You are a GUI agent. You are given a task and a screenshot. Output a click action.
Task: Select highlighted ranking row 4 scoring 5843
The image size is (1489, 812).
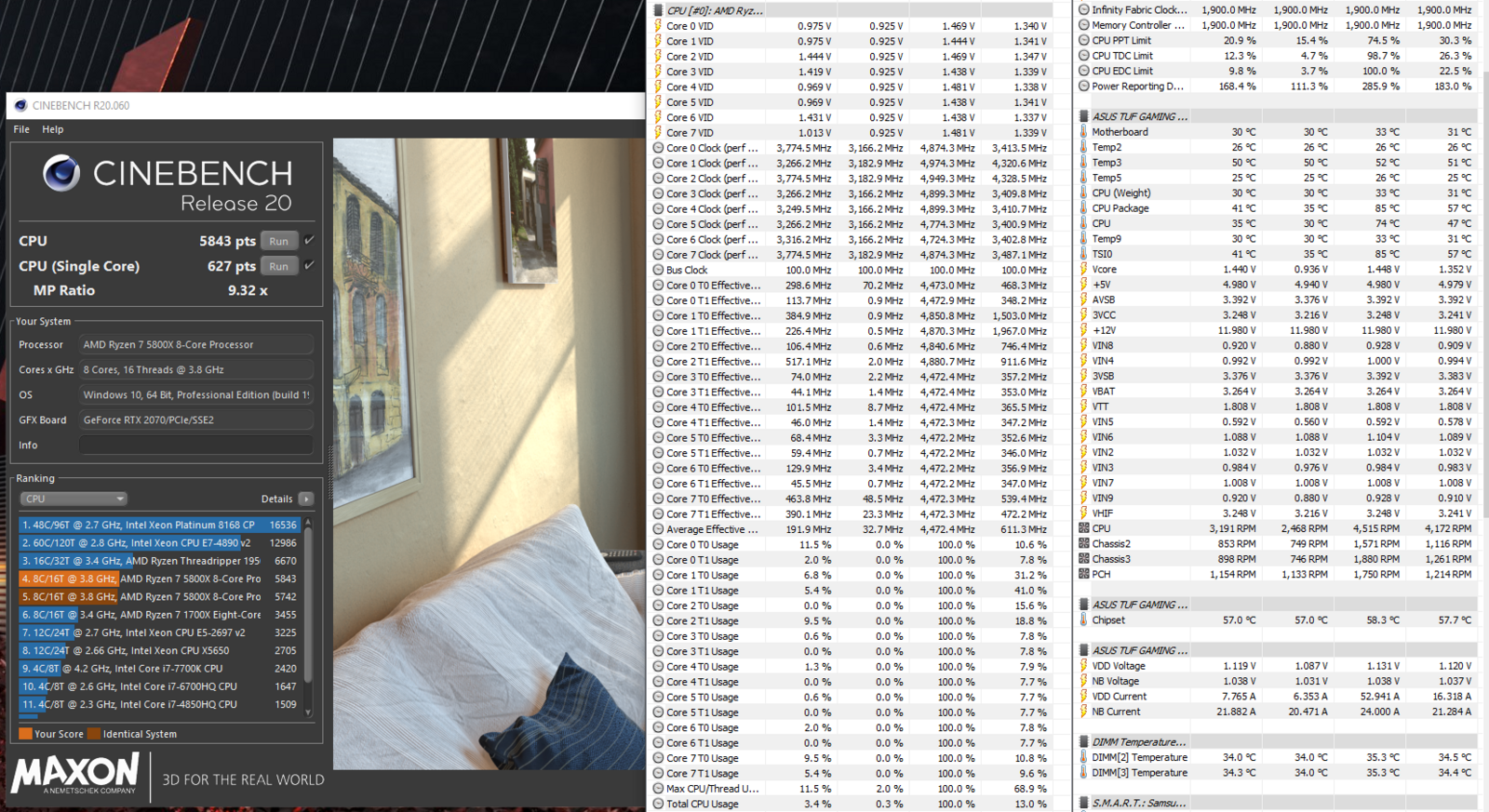pyautogui.click(x=159, y=579)
